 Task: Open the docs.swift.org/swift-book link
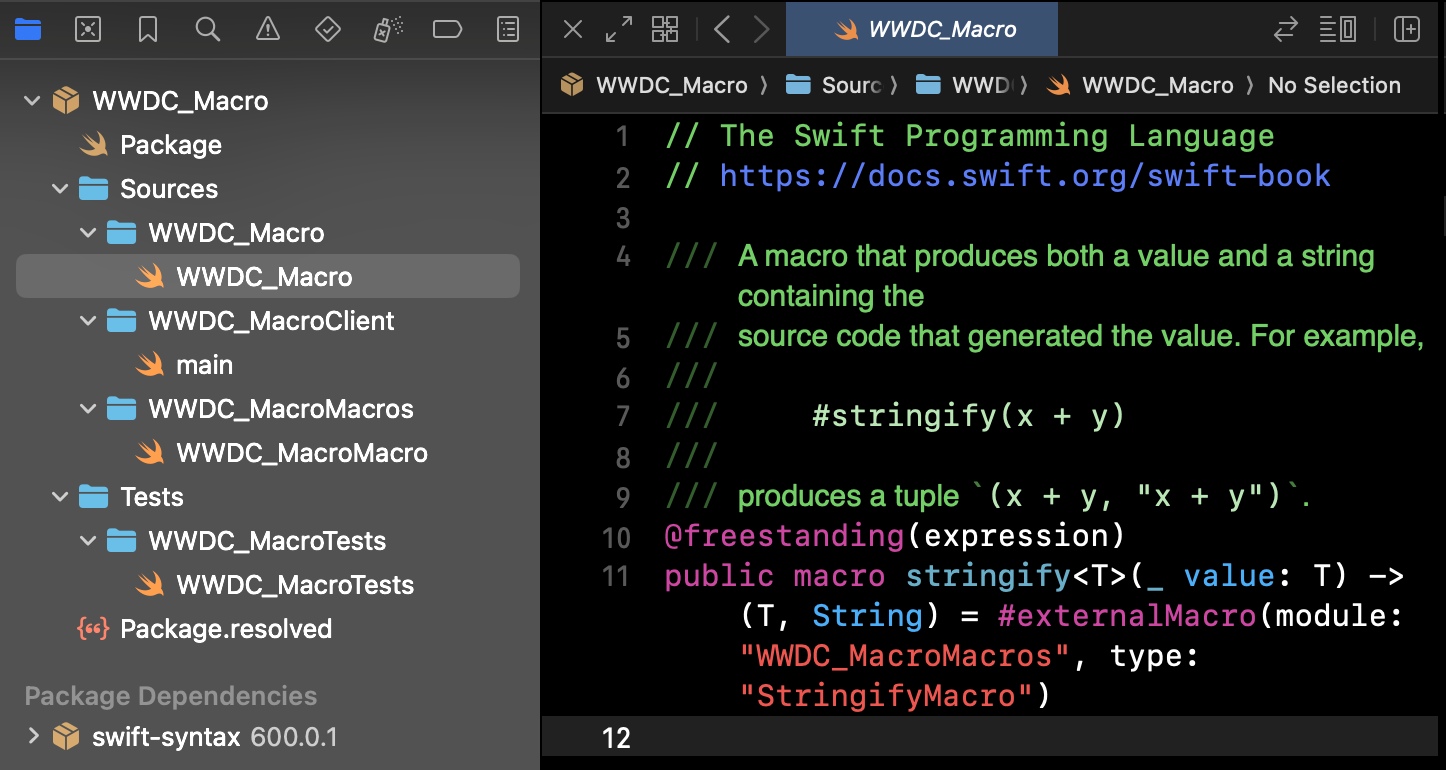(1025, 176)
